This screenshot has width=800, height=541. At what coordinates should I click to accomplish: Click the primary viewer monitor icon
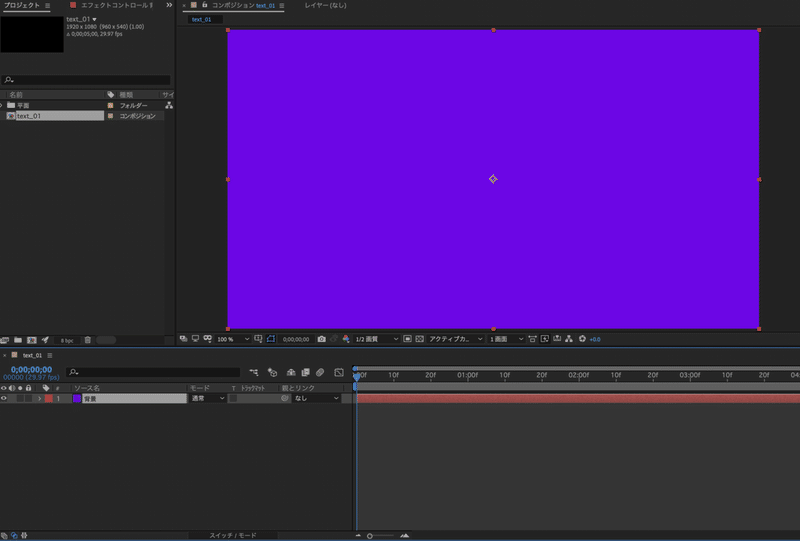click(x=195, y=339)
